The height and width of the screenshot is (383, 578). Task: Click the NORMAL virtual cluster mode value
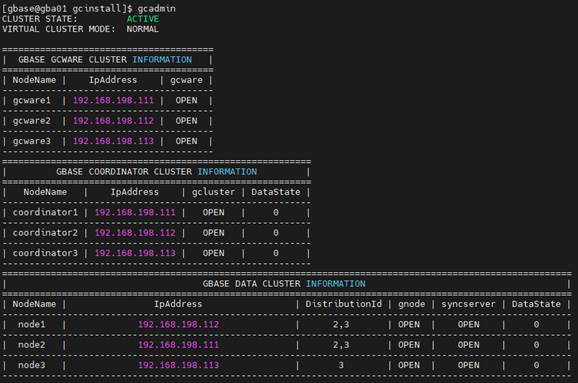point(143,29)
